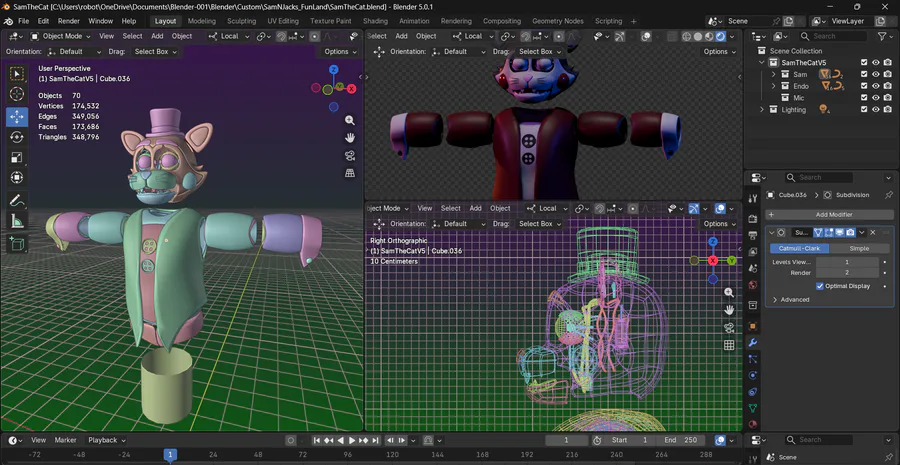Select the Measure tool
This screenshot has height=465, width=900.
pyautogui.click(x=17, y=220)
